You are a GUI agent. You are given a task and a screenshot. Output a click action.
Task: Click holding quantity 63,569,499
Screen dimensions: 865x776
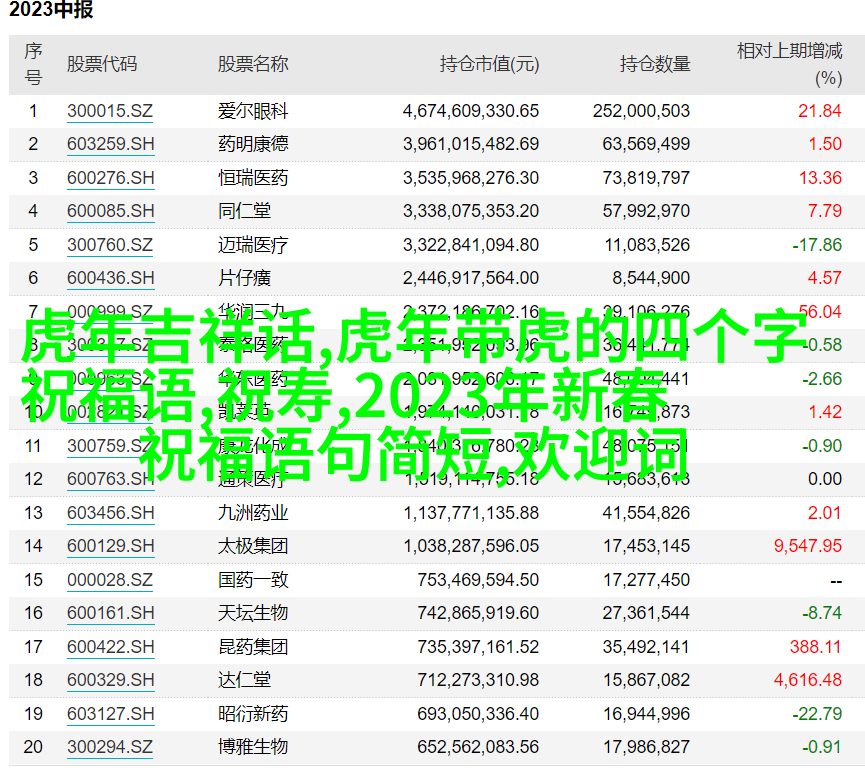[646, 144]
